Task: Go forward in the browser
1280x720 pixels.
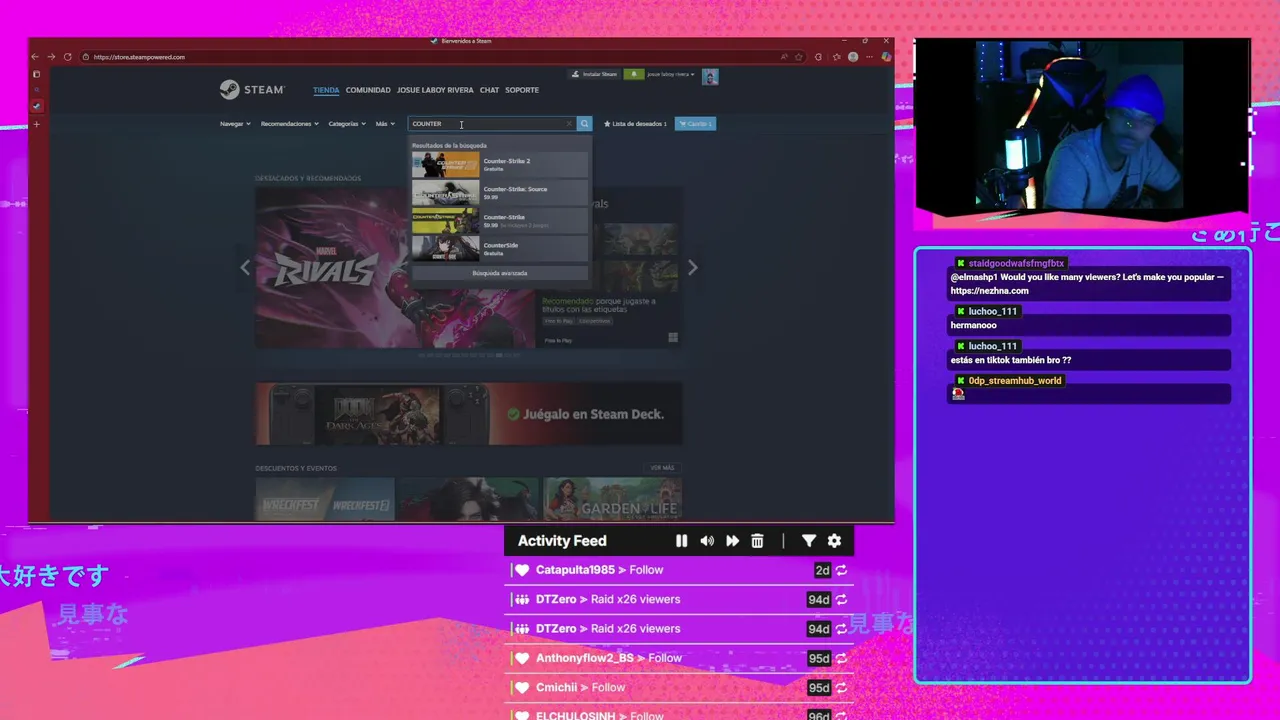Action: pos(51,57)
